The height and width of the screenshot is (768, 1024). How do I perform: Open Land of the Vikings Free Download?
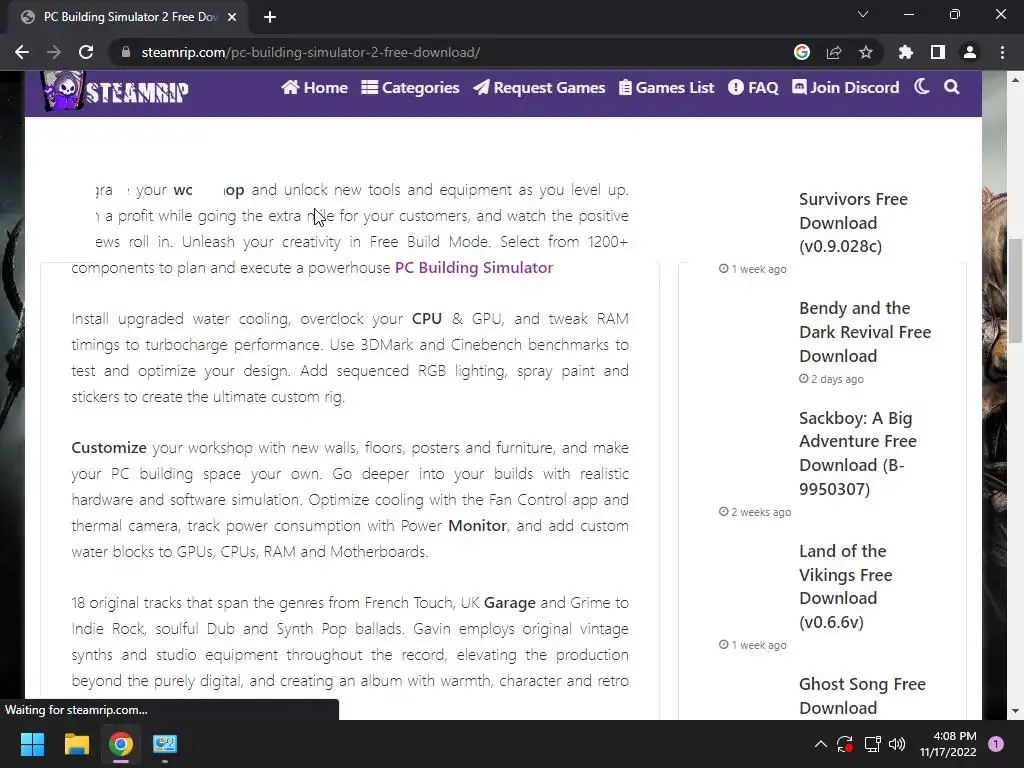tap(845, 586)
